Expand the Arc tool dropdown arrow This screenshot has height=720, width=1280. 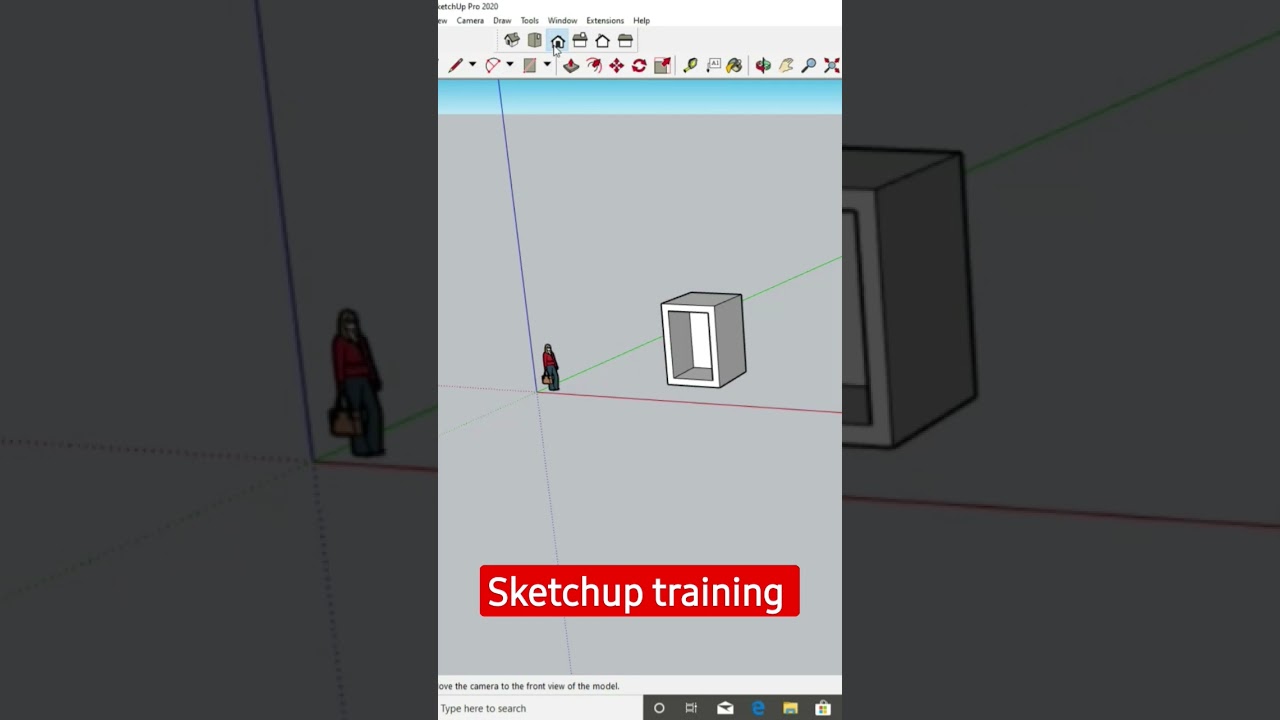[509, 65]
